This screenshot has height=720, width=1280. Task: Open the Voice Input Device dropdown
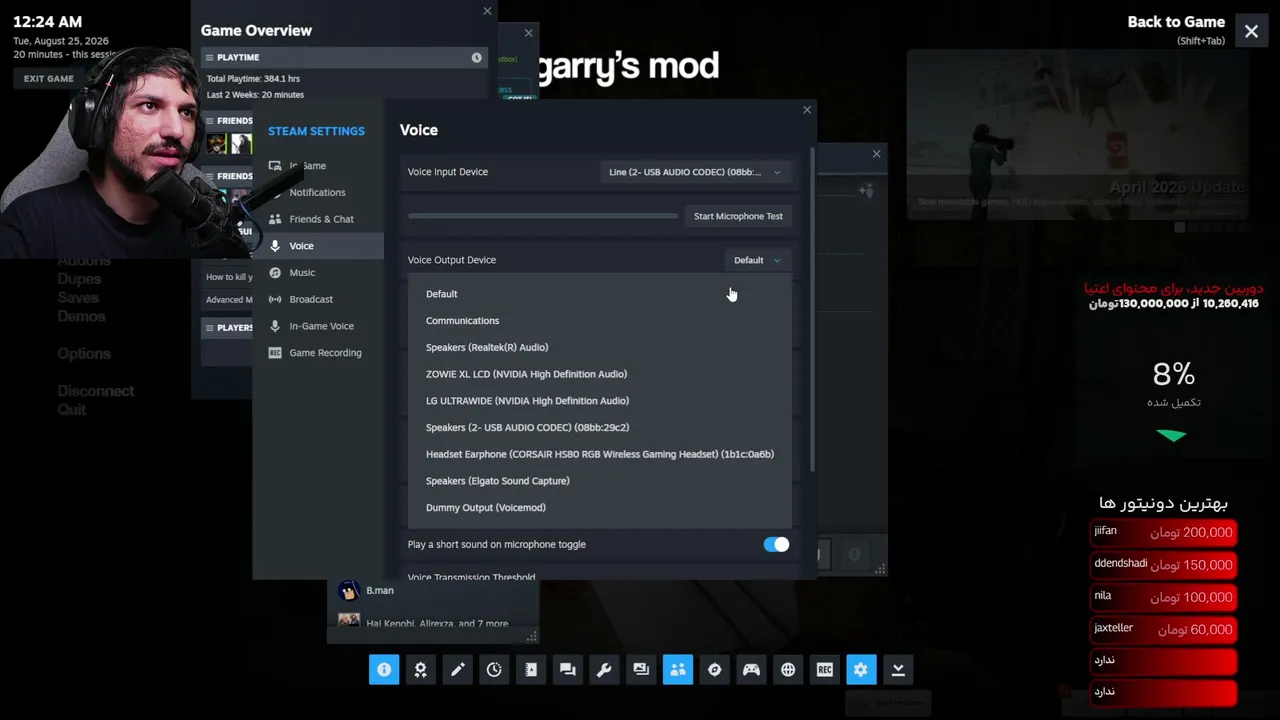click(695, 172)
